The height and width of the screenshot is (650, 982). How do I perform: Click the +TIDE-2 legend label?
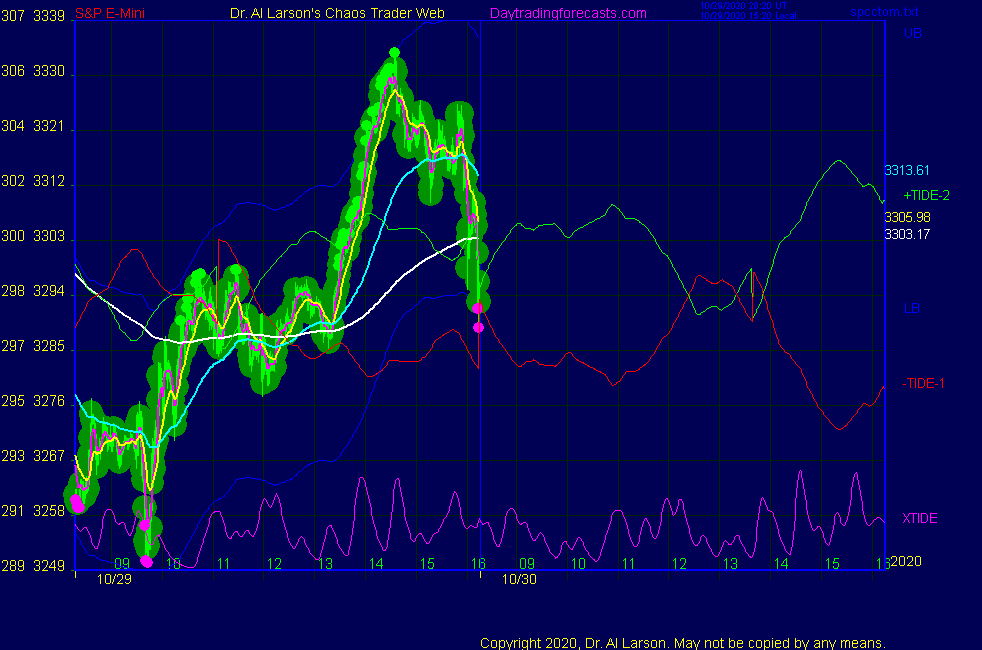pyautogui.click(x=926, y=195)
